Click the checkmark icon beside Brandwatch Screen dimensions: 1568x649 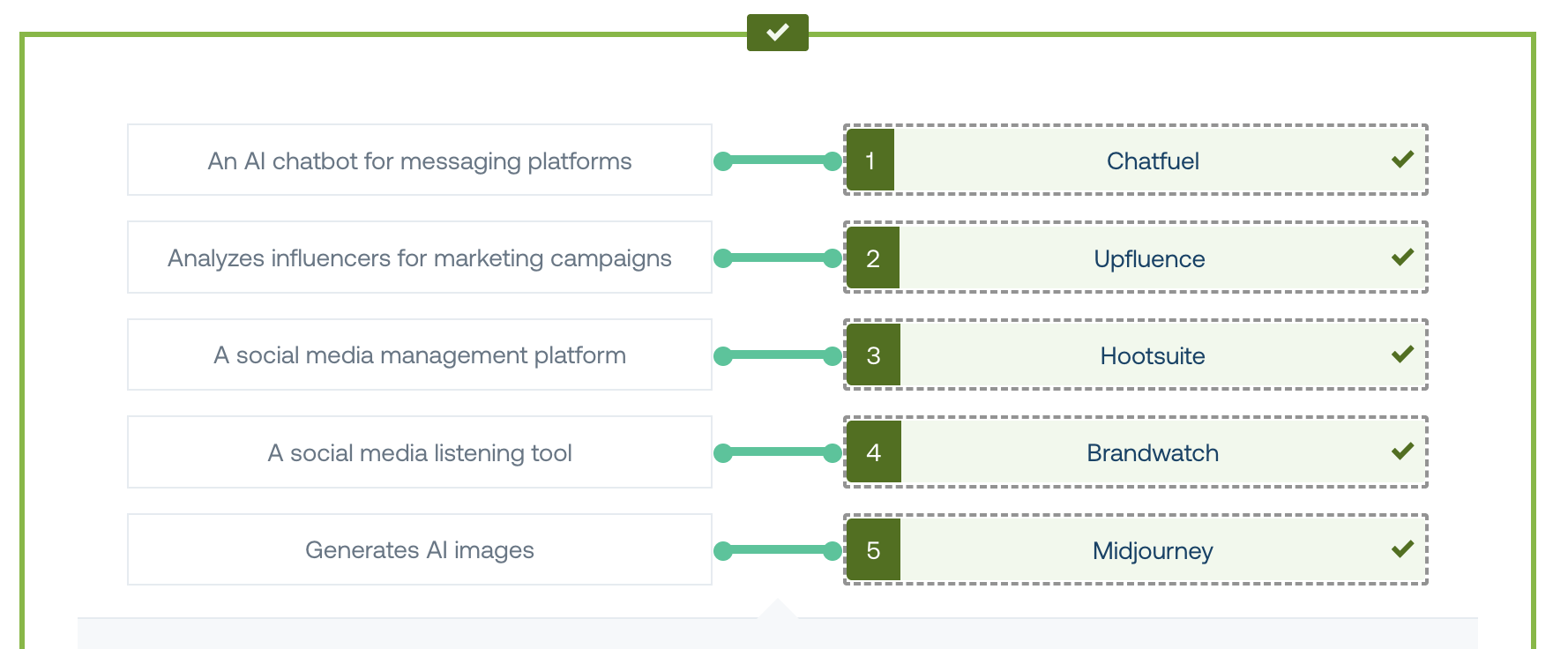pos(1402,451)
